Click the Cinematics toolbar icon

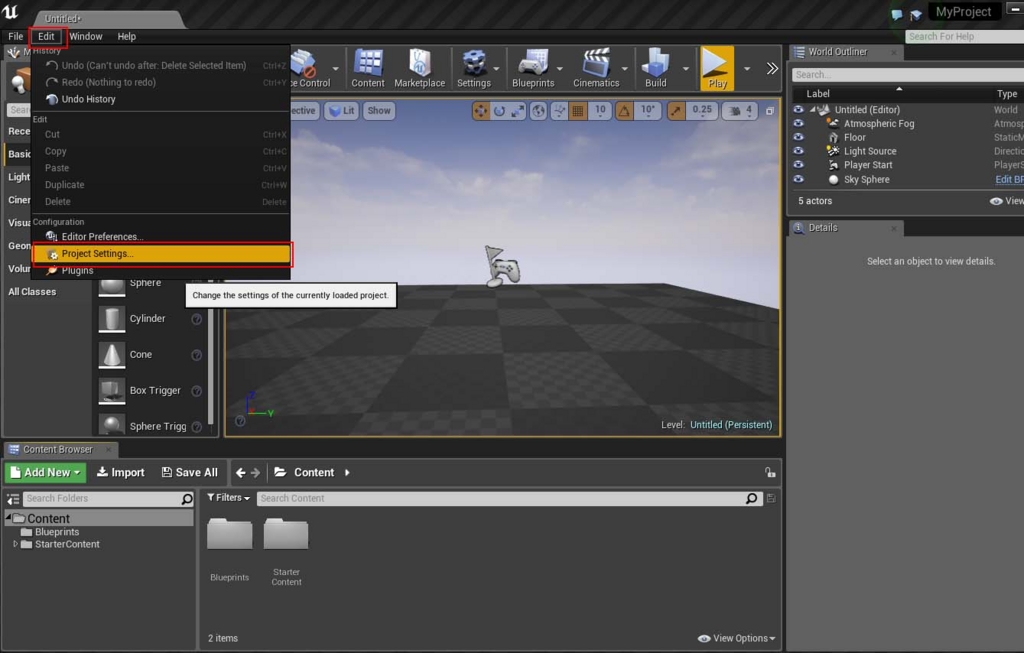596,69
